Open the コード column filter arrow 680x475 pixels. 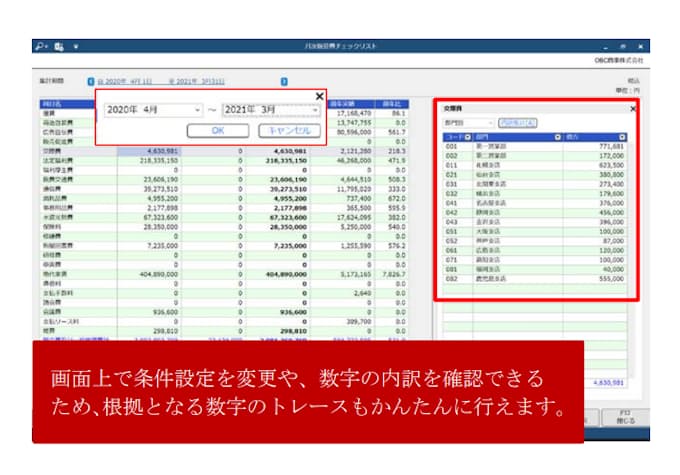click(x=466, y=136)
